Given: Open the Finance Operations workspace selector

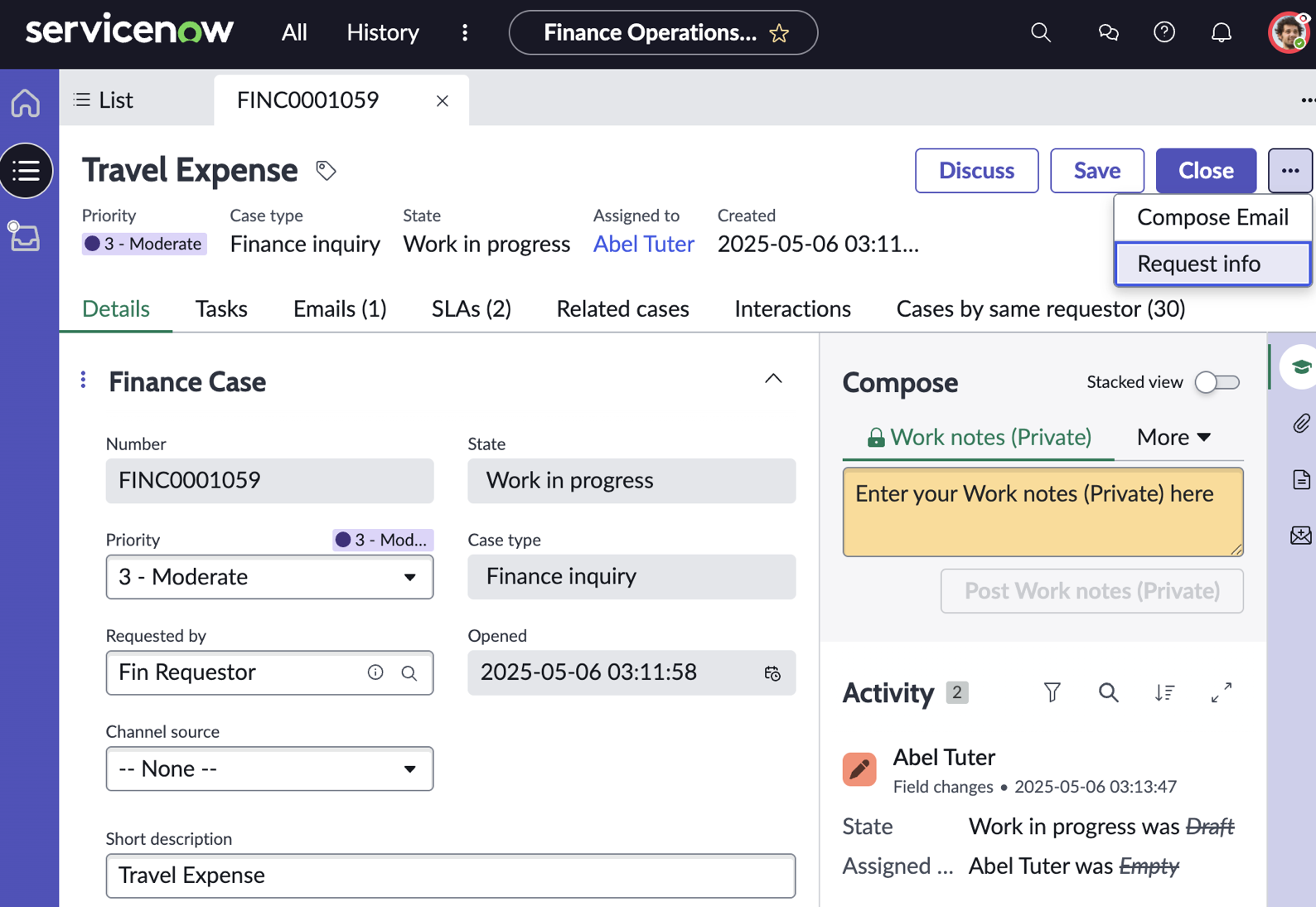Looking at the screenshot, I should click(663, 32).
